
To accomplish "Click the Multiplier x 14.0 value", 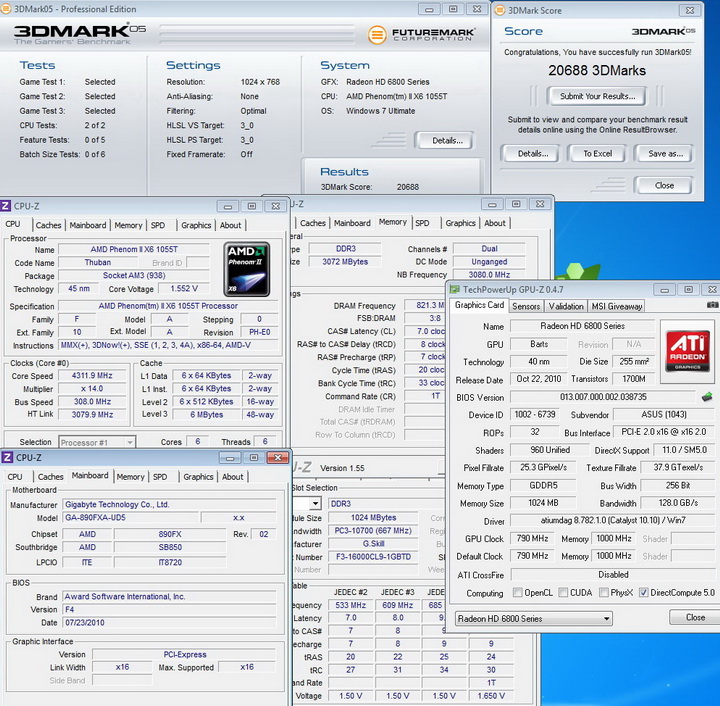I will click(92, 388).
